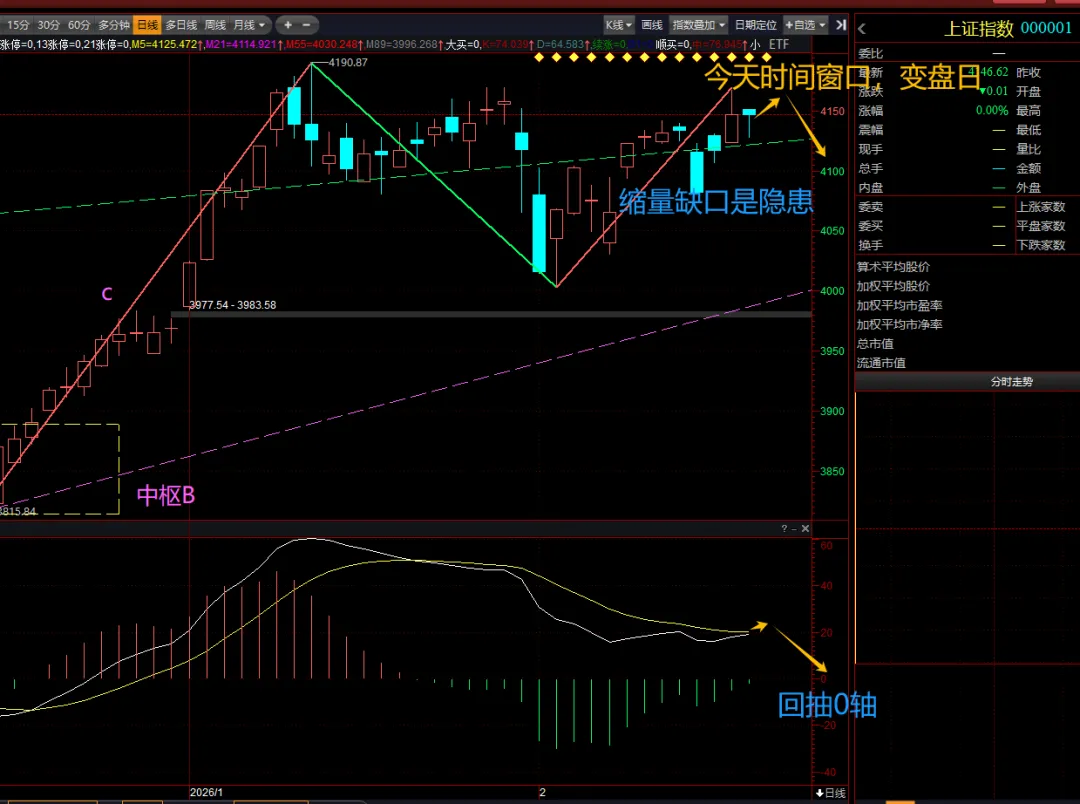1080x804 pixels.
Task: Click the 2026/1 date axis marker
Action: point(206,792)
